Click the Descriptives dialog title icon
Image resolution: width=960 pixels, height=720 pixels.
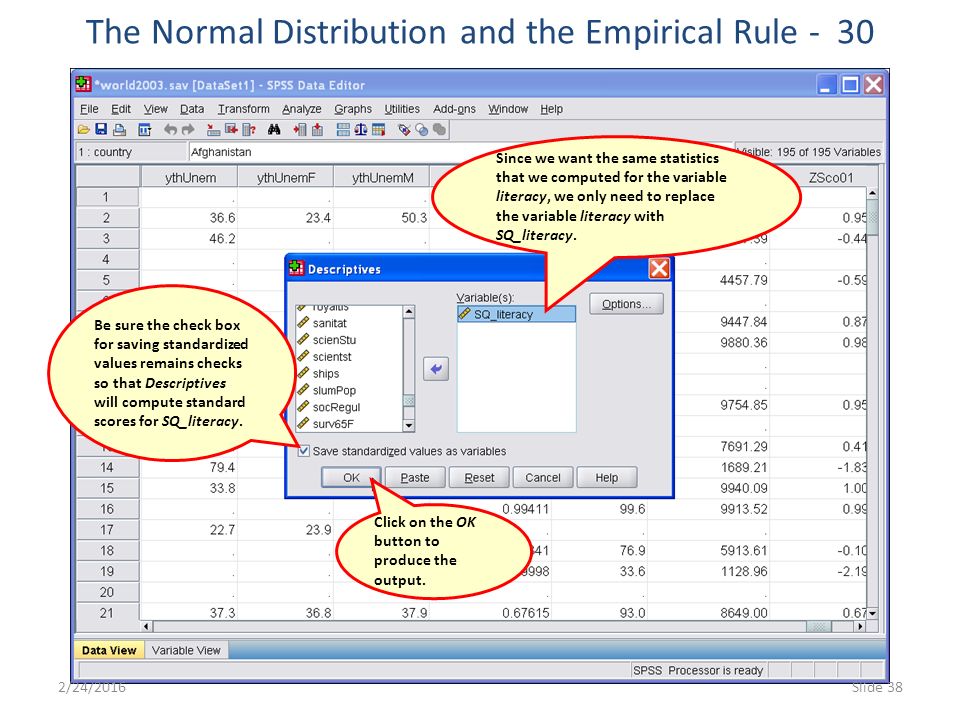coord(297,268)
